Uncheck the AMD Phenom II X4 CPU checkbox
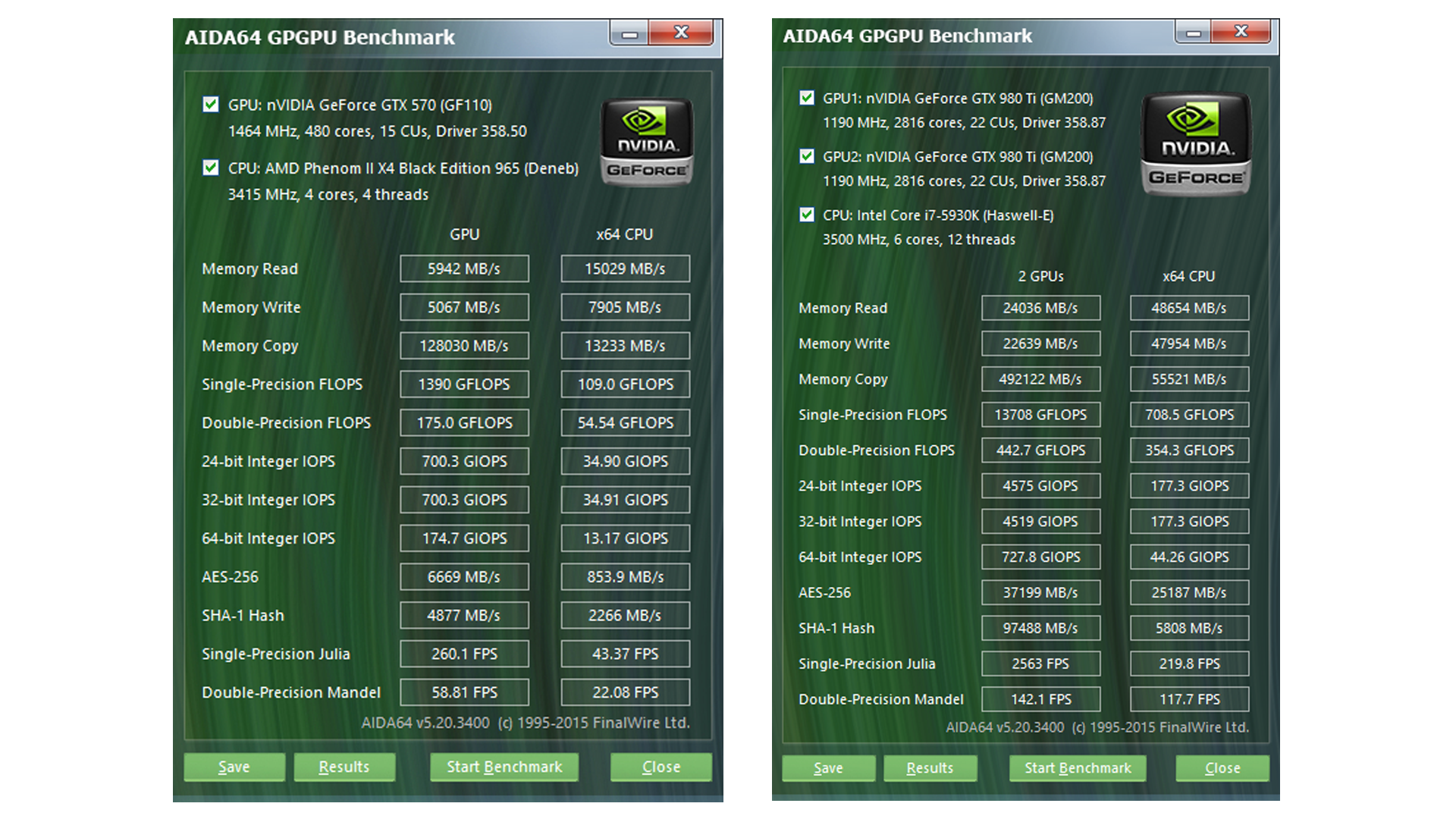Screen dimensions: 1456x819 [x=211, y=168]
